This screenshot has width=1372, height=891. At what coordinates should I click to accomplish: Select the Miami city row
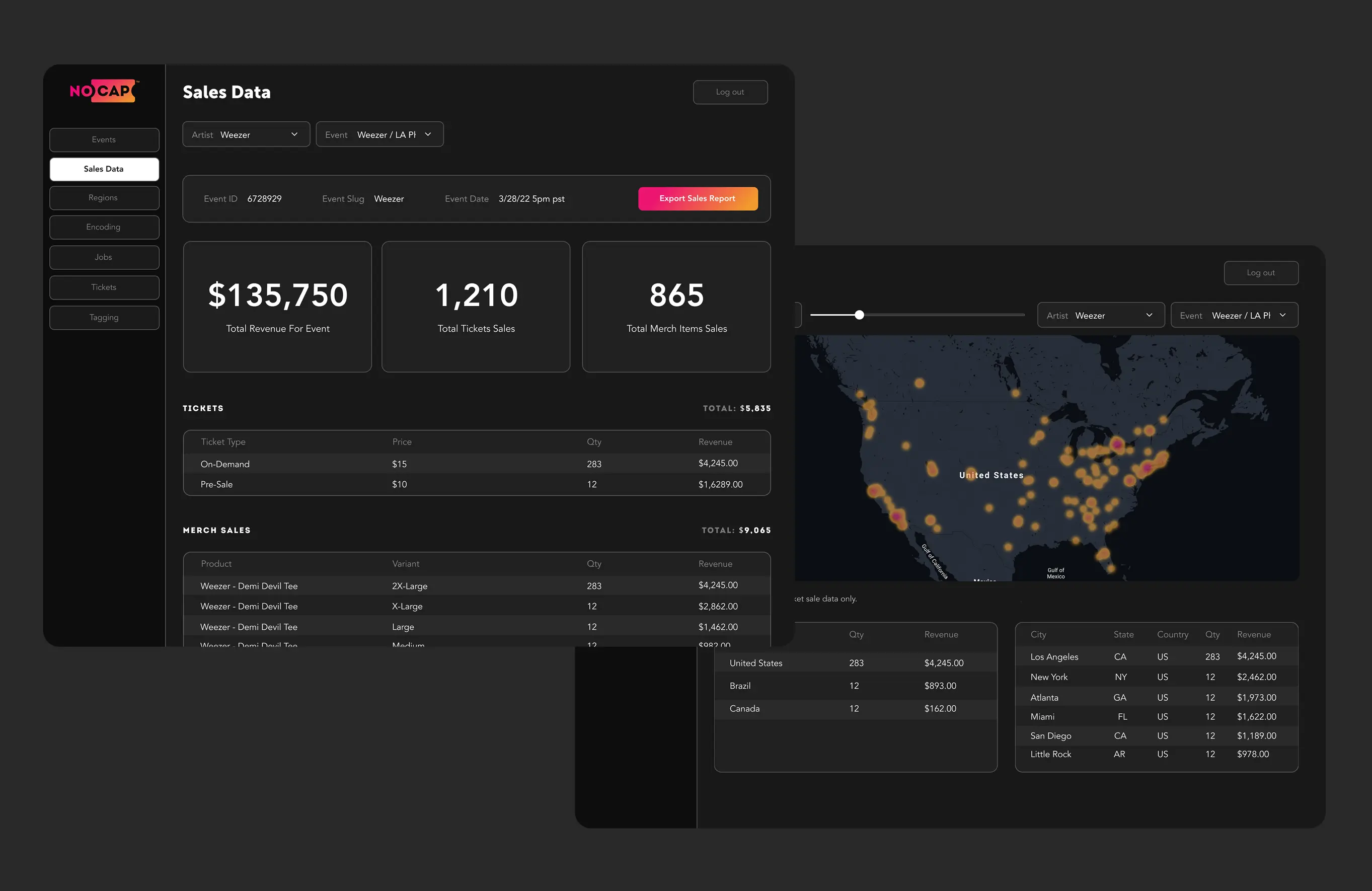point(1157,717)
